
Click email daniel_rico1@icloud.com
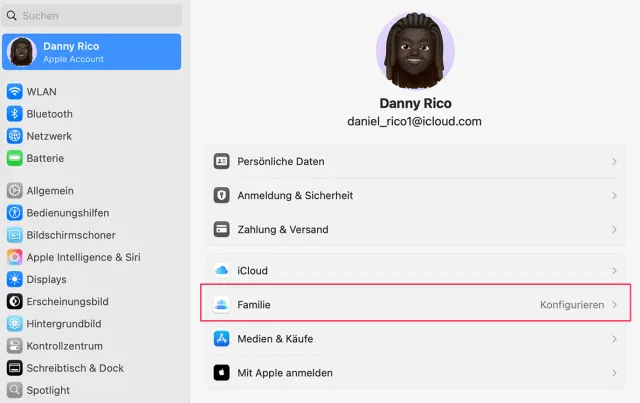point(414,121)
